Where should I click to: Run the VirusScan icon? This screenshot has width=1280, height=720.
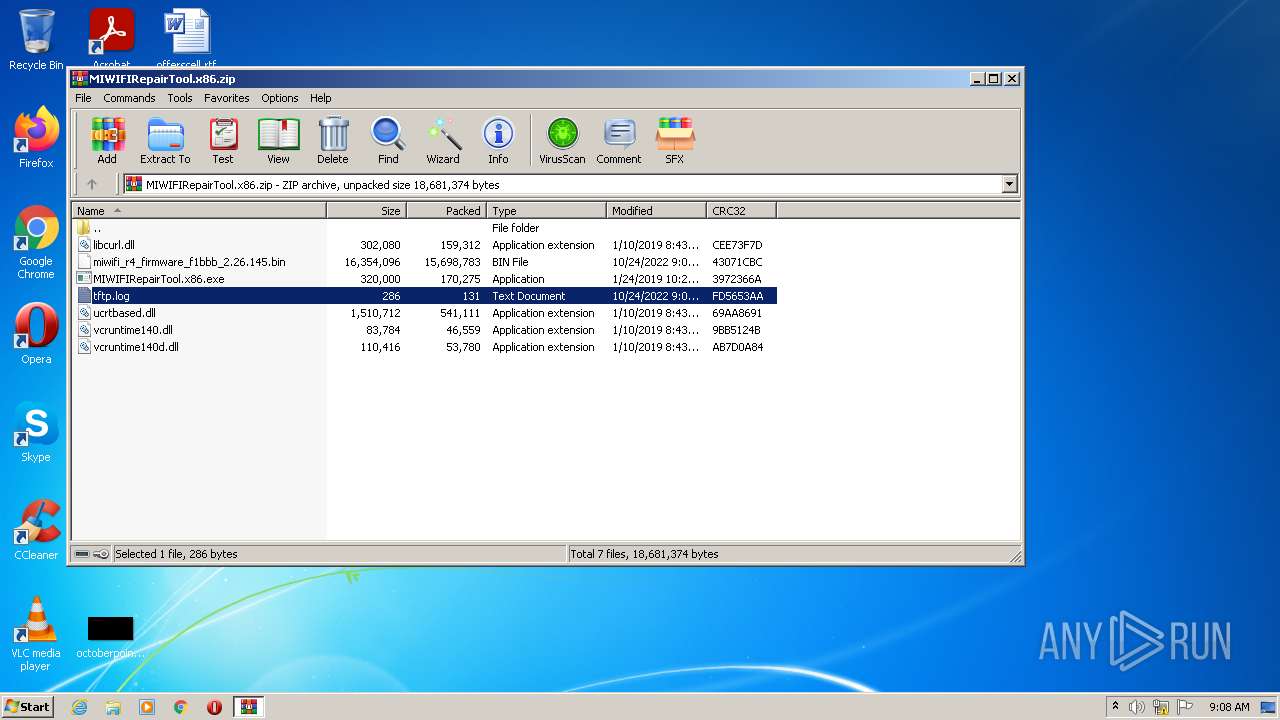(562, 140)
